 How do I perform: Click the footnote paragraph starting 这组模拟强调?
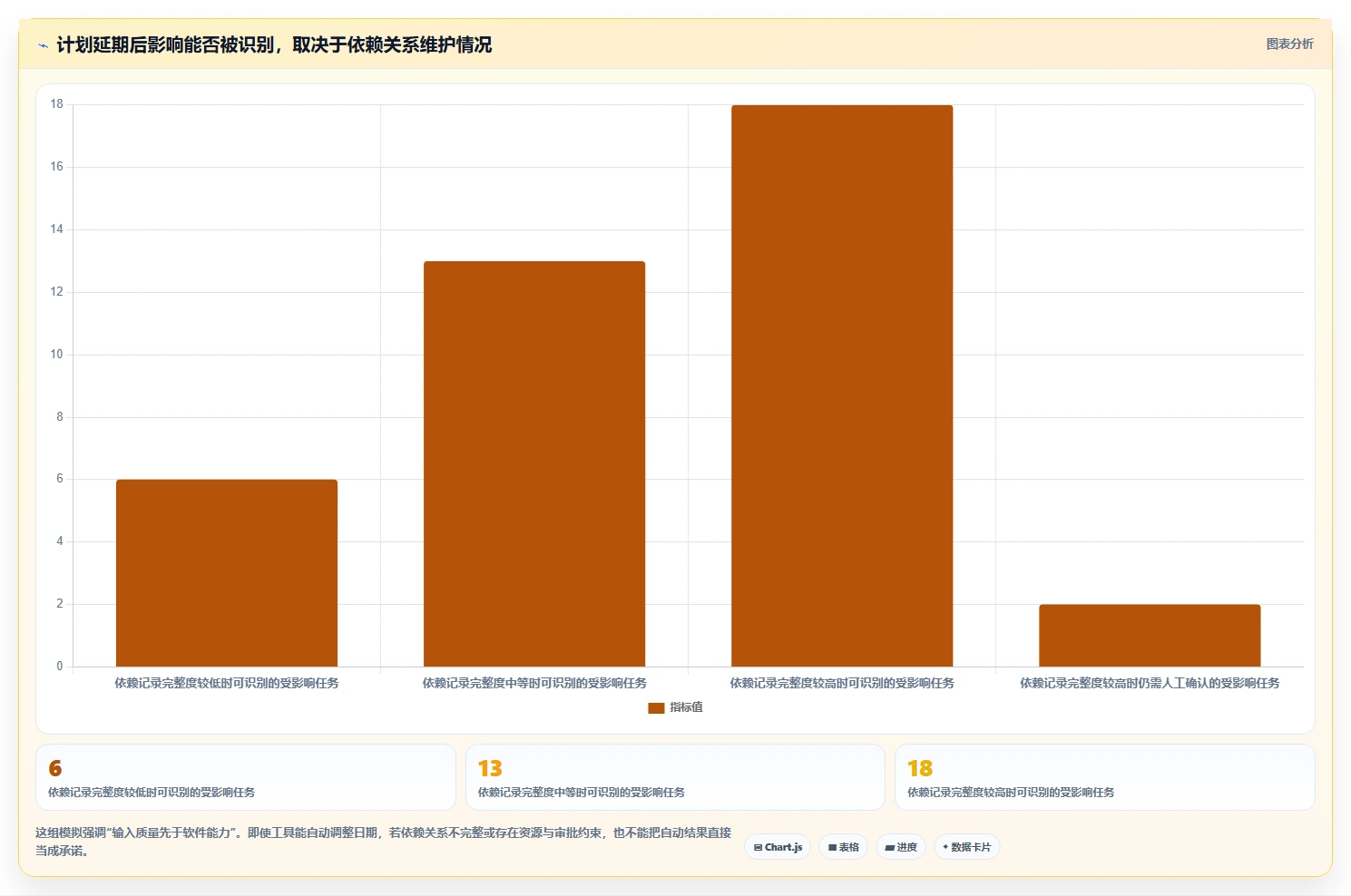[383, 842]
